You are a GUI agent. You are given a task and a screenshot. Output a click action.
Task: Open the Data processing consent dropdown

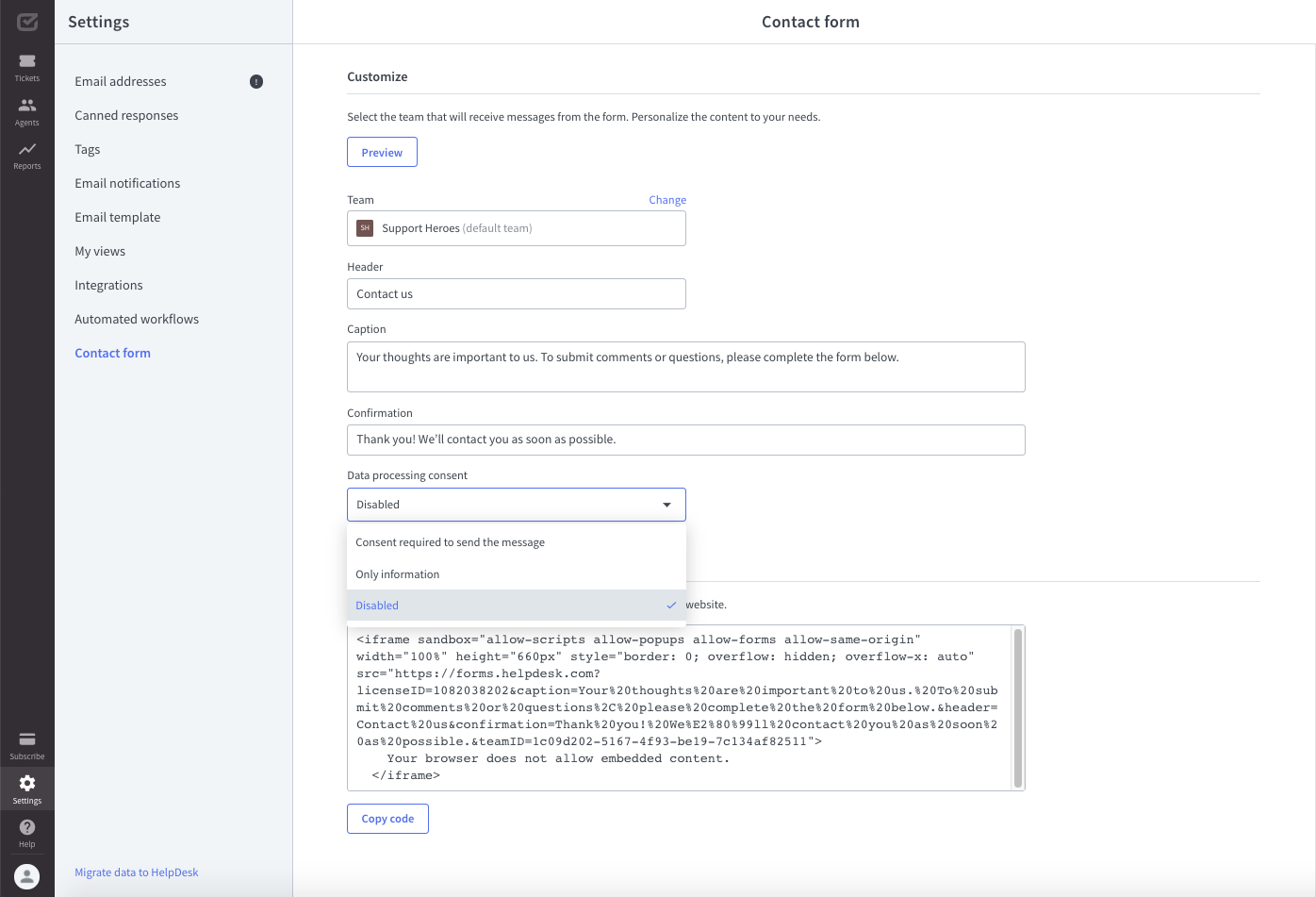(516, 504)
